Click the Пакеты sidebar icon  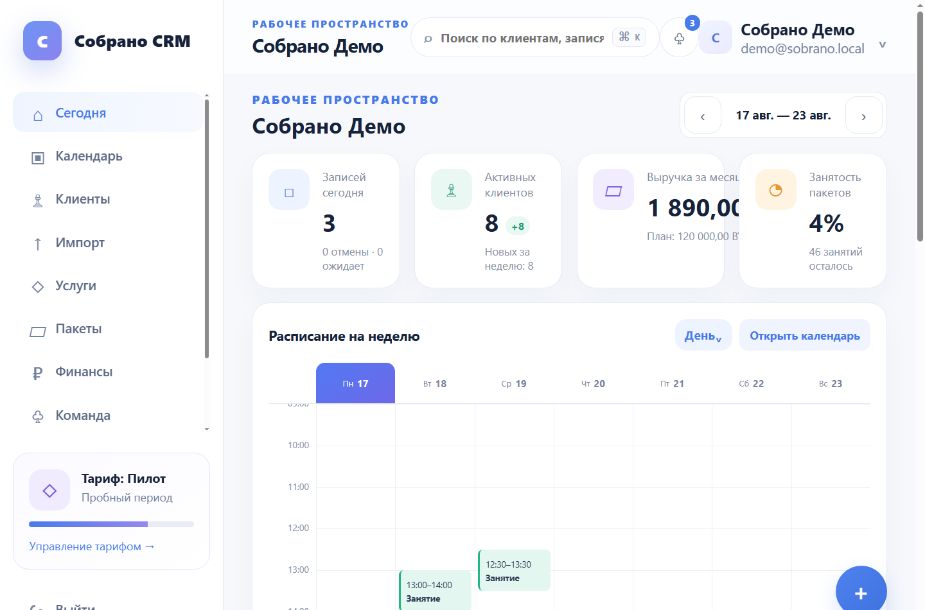pyautogui.click(x=37, y=332)
